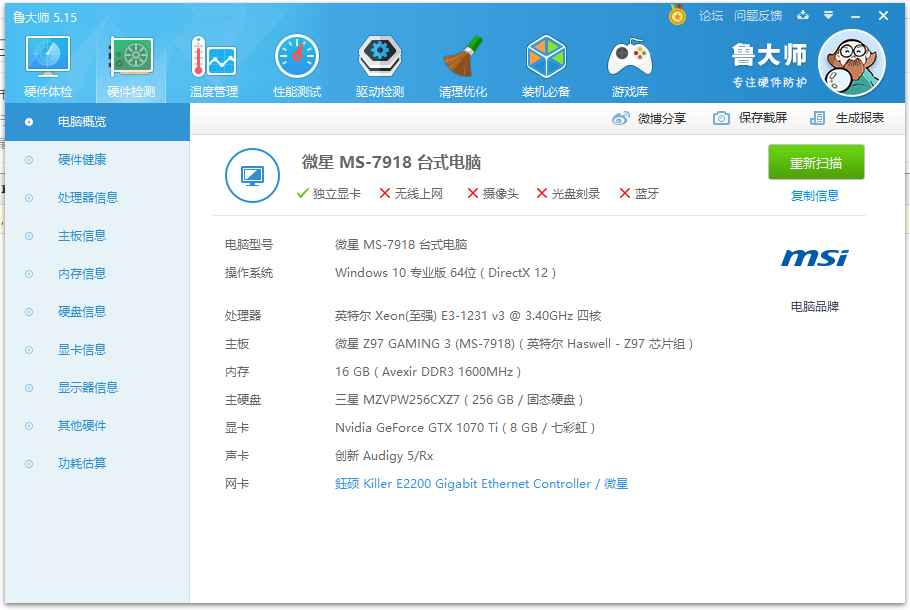
Task: Switch to the 温度管理 temperature management tool
Action: [x=212, y=63]
